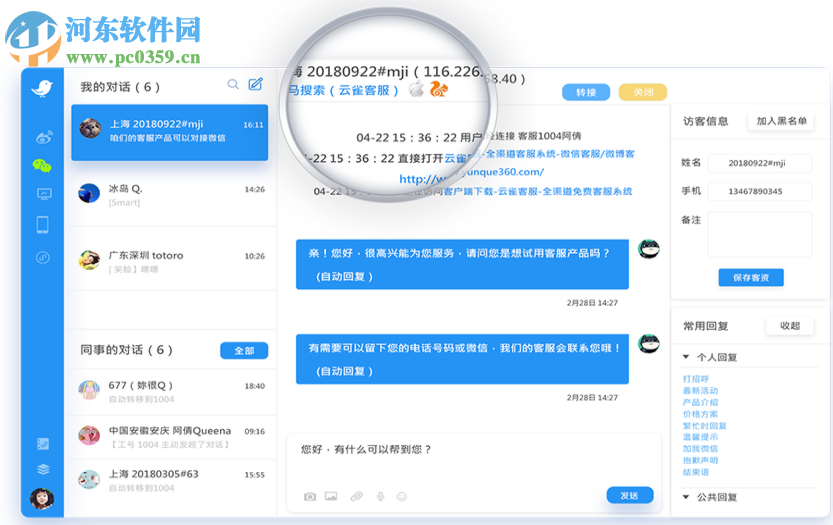Click the UC browser squirrel icon
This screenshot has width=833, height=525.
click(439, 89)
